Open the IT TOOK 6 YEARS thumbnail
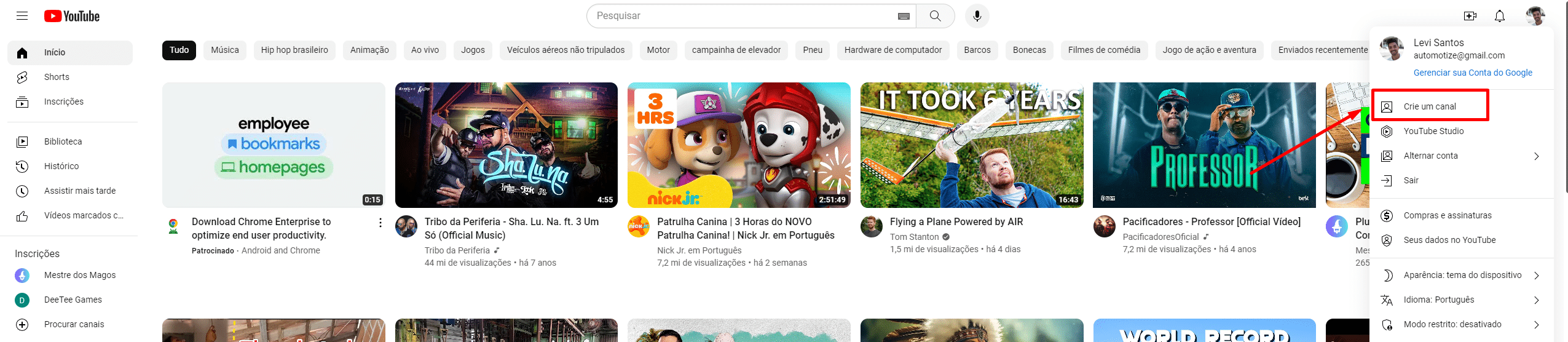The width and height of the screenshot is (1568, 342). (x=972, y=145)
